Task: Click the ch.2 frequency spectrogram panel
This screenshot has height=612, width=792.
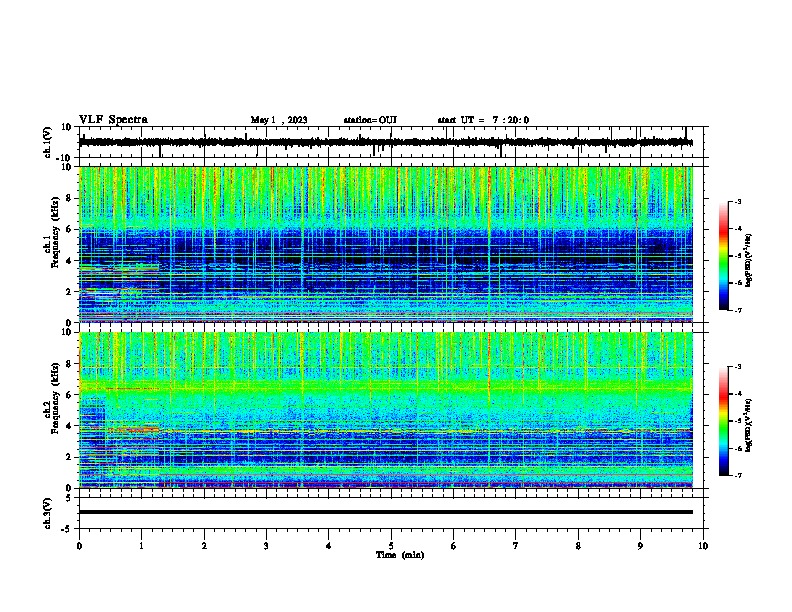Action: [x=391, y=410]
